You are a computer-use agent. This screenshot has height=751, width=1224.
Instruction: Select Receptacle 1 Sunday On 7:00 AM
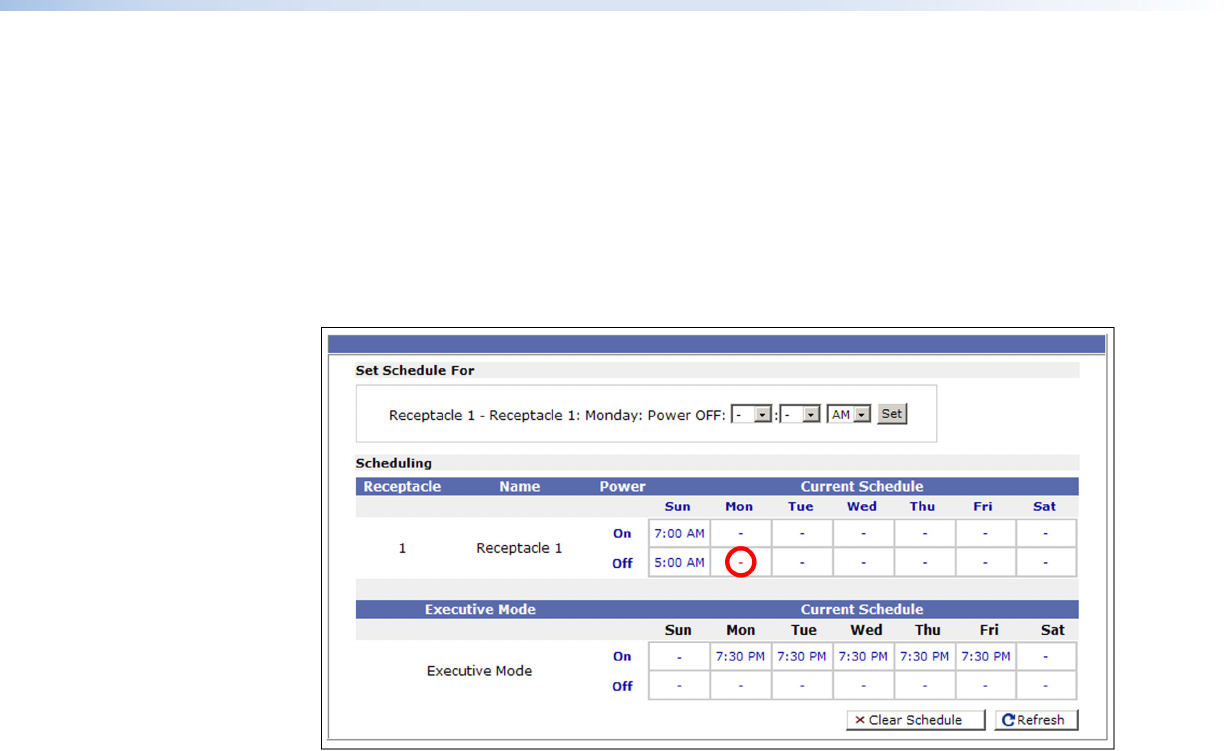[x=679, y=534]
